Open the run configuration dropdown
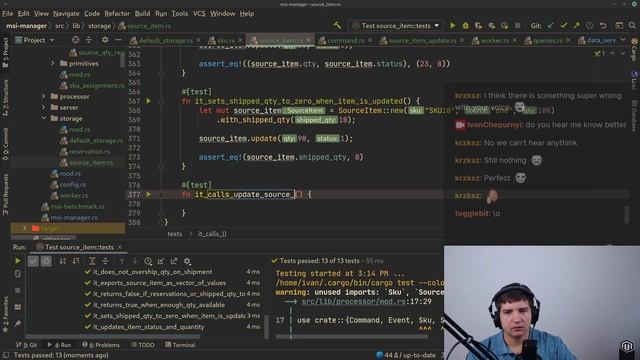This screenshot has width=640, height=360. [396, 26]
